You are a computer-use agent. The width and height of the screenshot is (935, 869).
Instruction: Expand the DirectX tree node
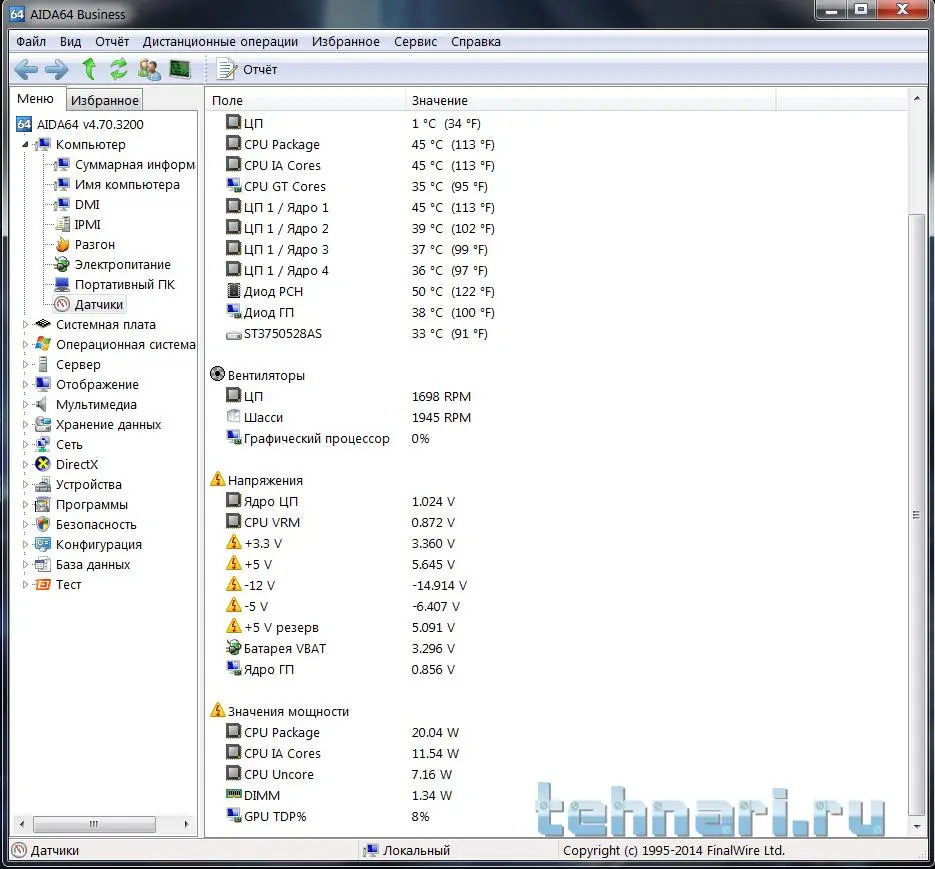coord(26,464)
